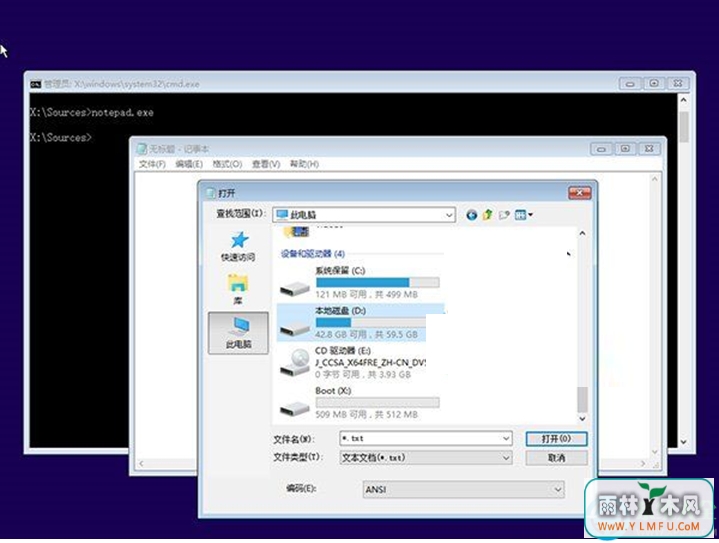Click the Back arrow icon in Open dialog
This screenshot has width=719, height=543.
pyautogui.click(x=471, y=215)
